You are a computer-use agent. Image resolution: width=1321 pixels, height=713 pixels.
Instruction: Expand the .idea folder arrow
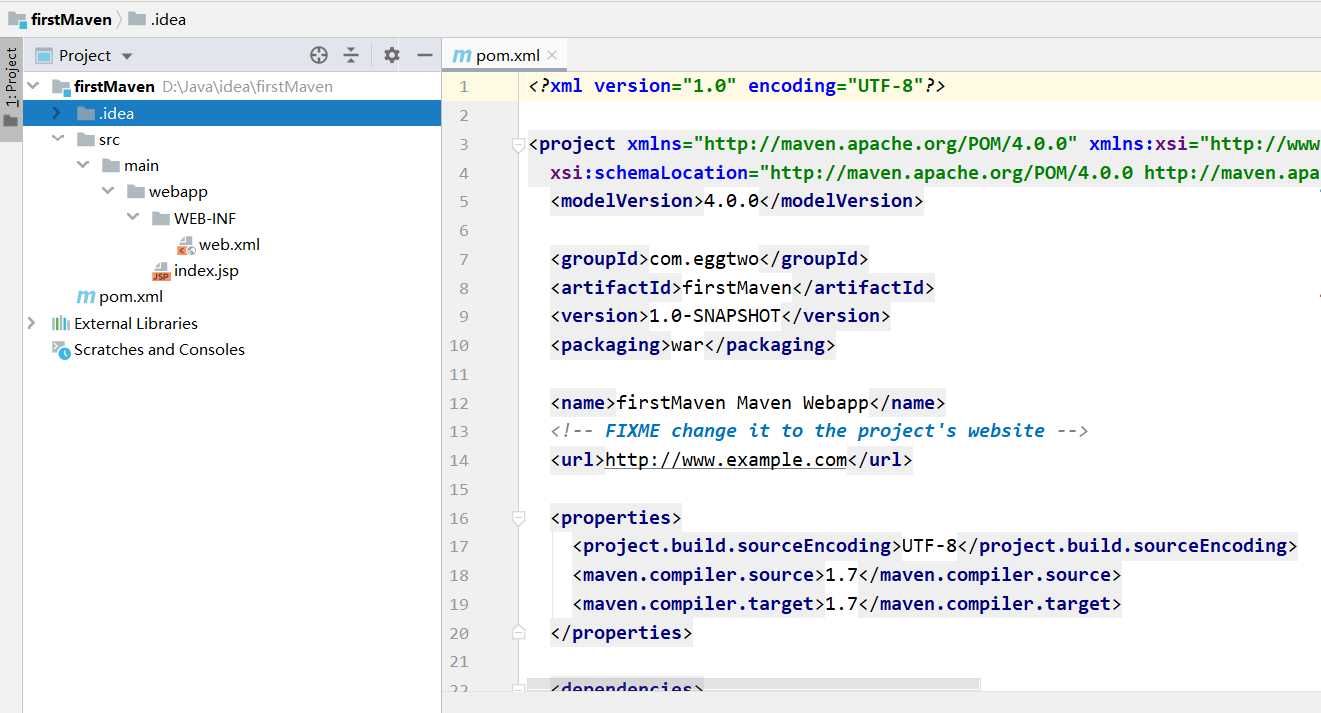pos(57,113)
